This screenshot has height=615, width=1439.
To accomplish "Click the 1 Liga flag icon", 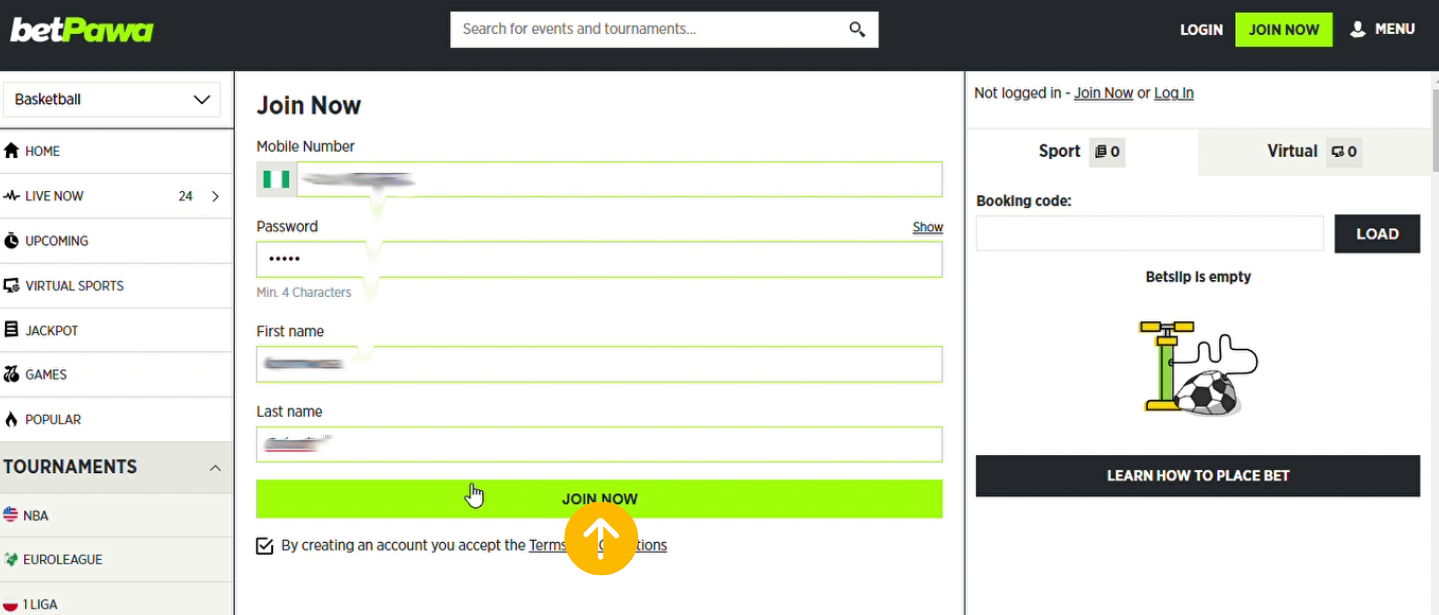I will 11,605.
